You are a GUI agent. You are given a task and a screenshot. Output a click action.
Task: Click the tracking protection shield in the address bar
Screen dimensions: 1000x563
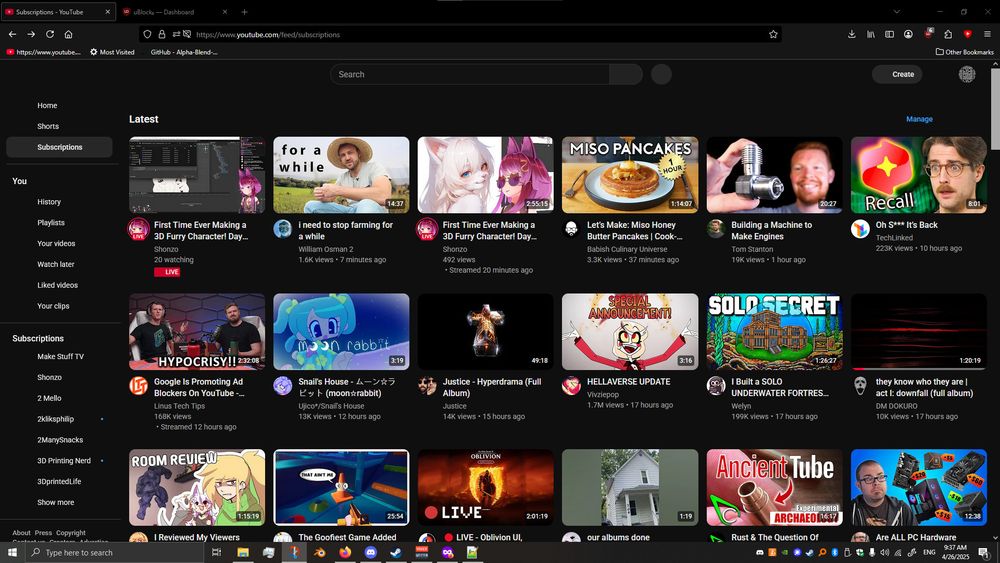[x=147, y=34]
